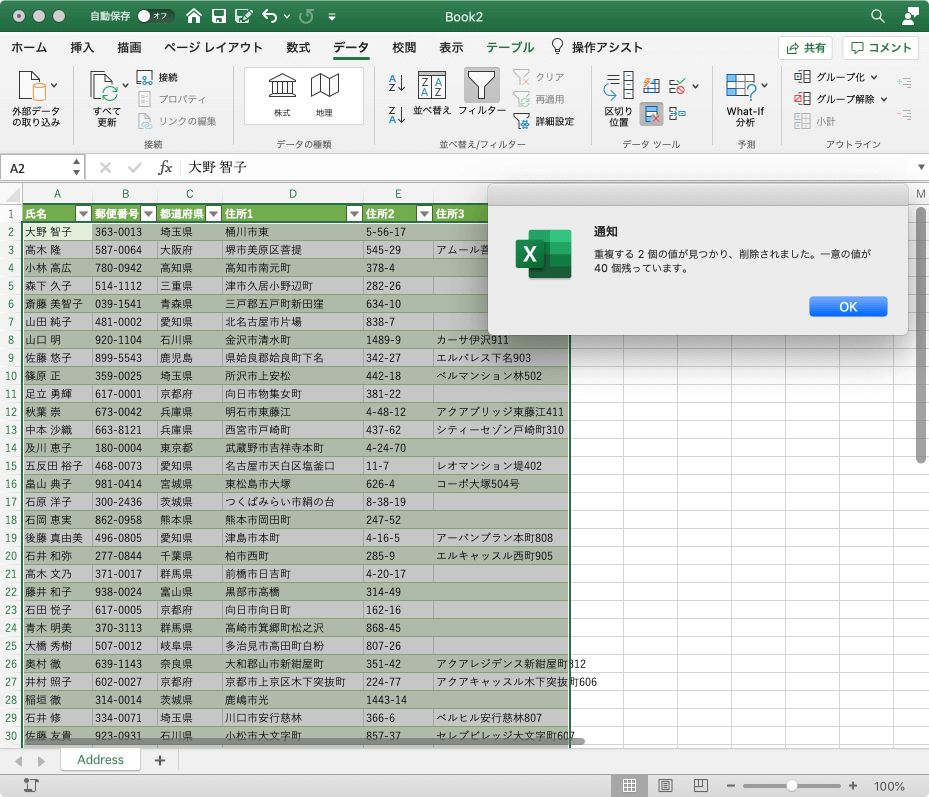Image resolution: width=929 pixels, height=797 pixels.
Task: Expand the Ungroup (グループ解除) dropdown arrow
Action: [x=884, y=99]
